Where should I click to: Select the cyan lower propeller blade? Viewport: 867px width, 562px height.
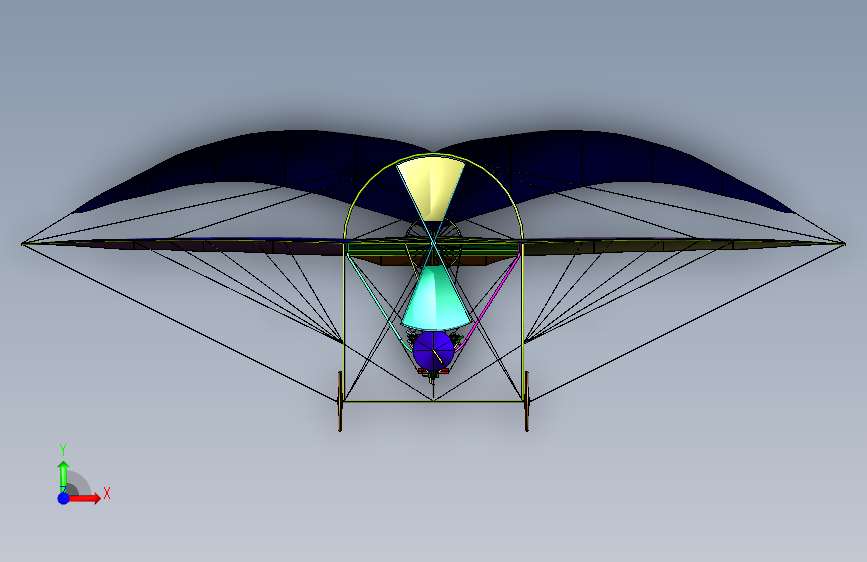click(436, 299)
